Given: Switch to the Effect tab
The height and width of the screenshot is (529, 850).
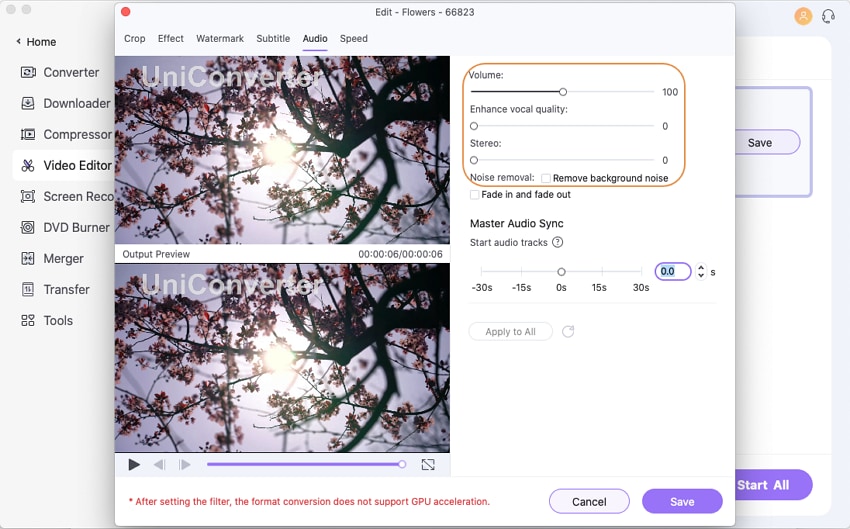Looking at the screenshot, I should (x=171, y=38).
